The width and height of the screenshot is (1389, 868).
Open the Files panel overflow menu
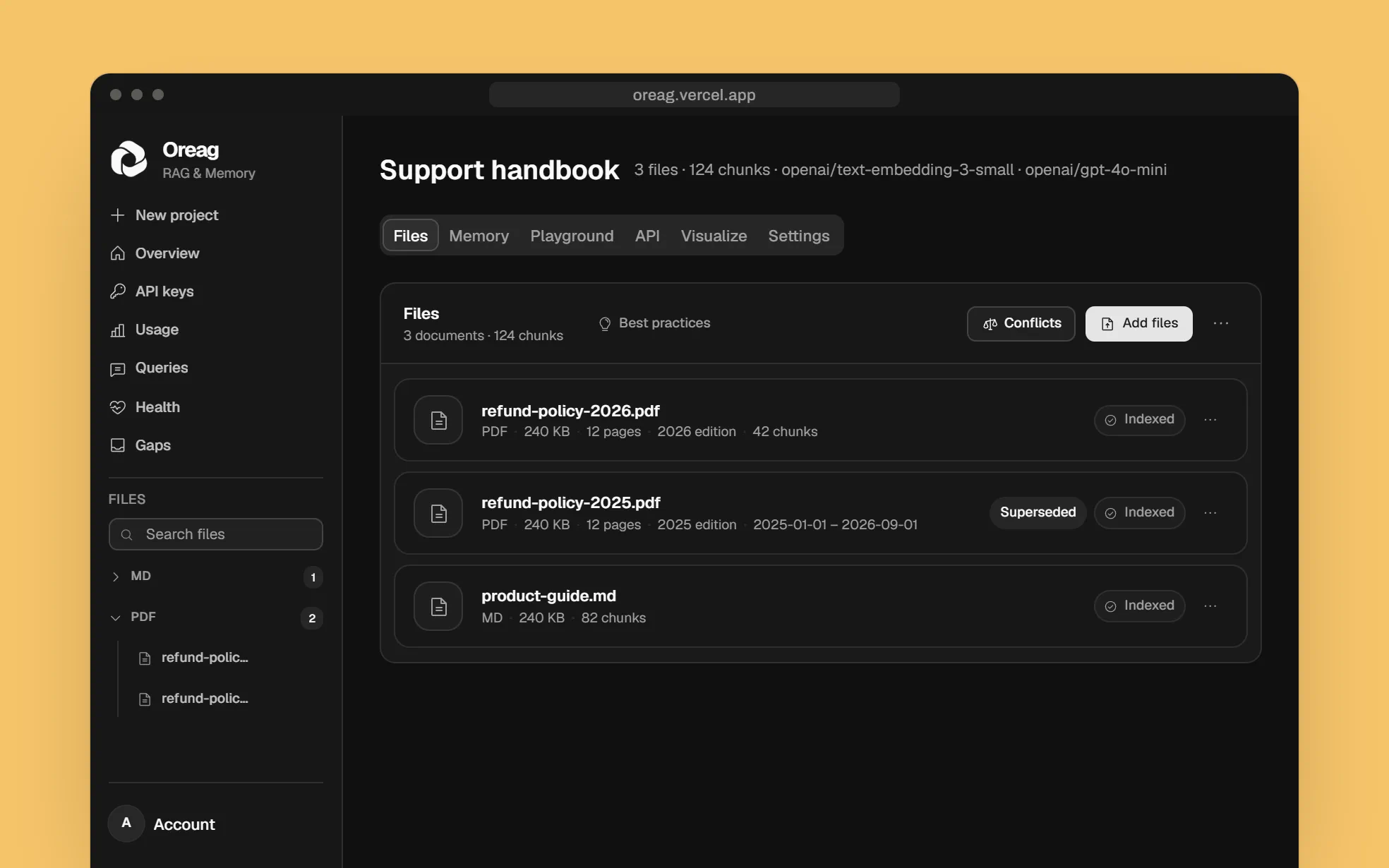pos(1221,323)
